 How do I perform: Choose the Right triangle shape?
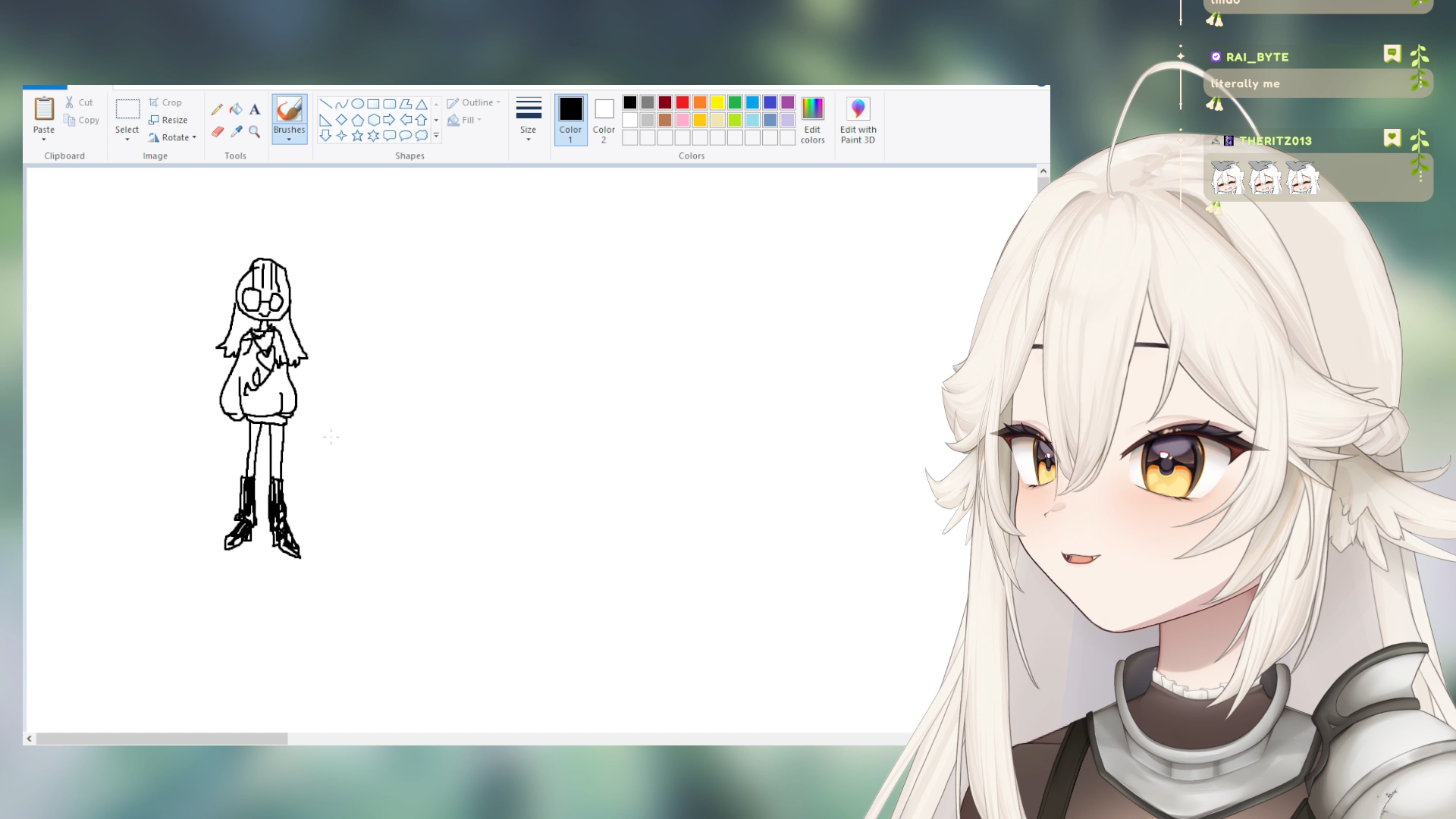click(x=325, y=120)
